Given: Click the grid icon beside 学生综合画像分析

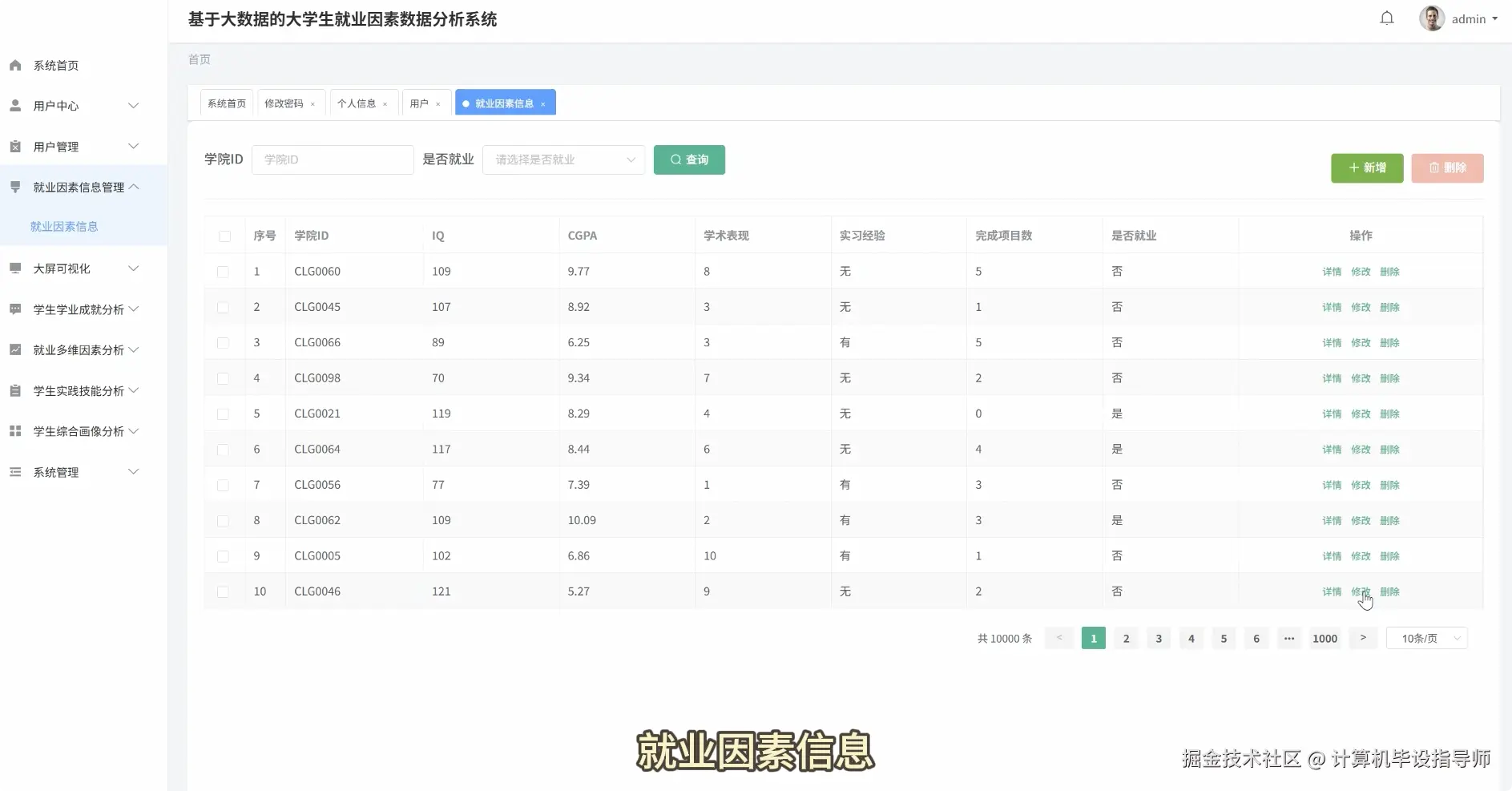Looking at the screenshot, I should [x=15, y=430].
